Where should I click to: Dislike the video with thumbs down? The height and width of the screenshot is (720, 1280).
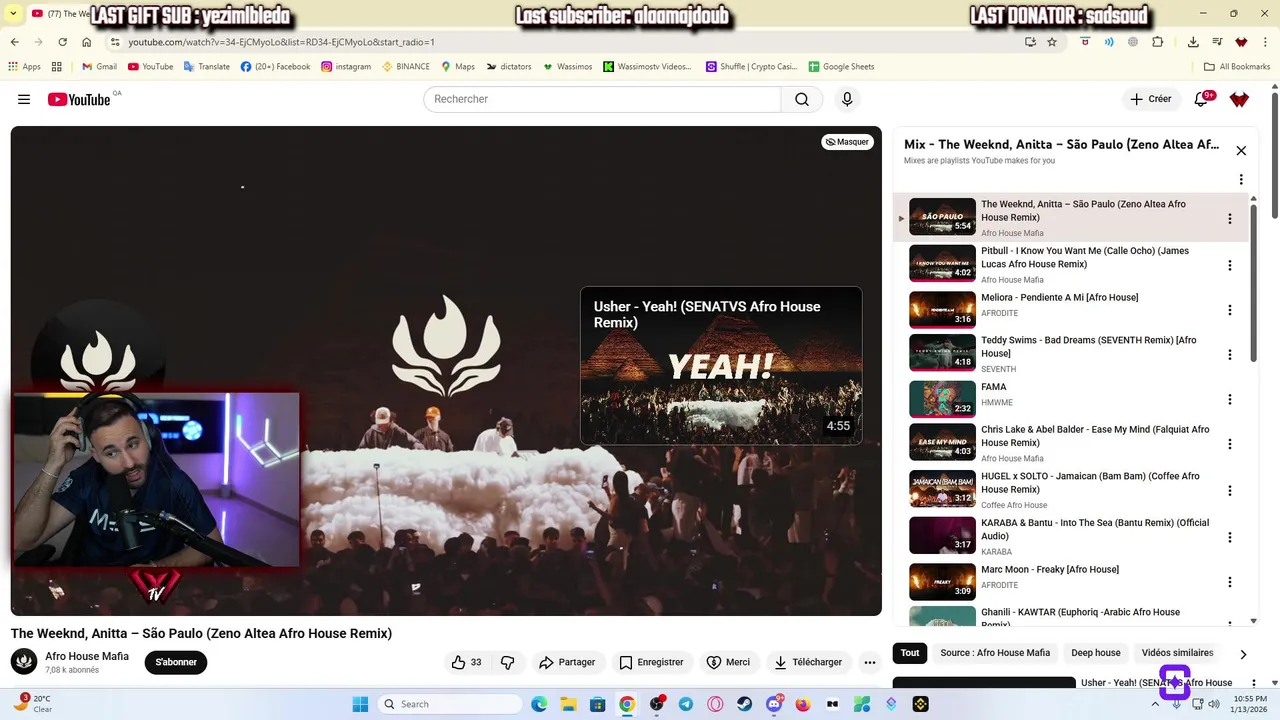[508, 662]
